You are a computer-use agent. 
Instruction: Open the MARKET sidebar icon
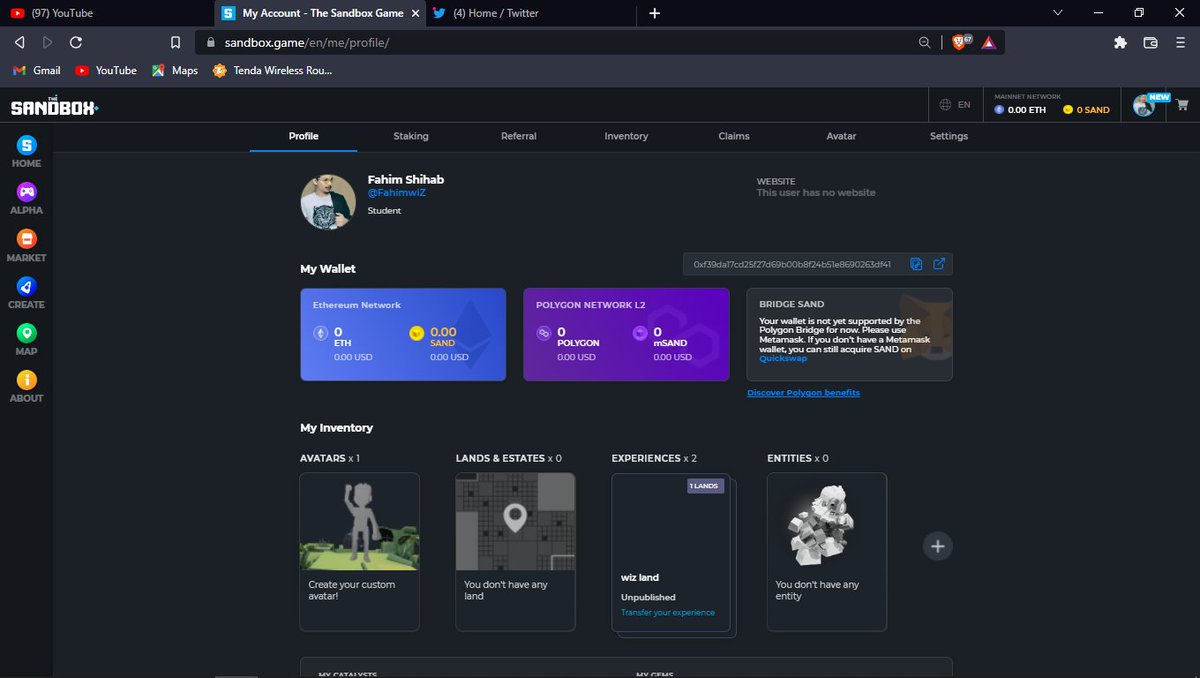click(26, 238)
